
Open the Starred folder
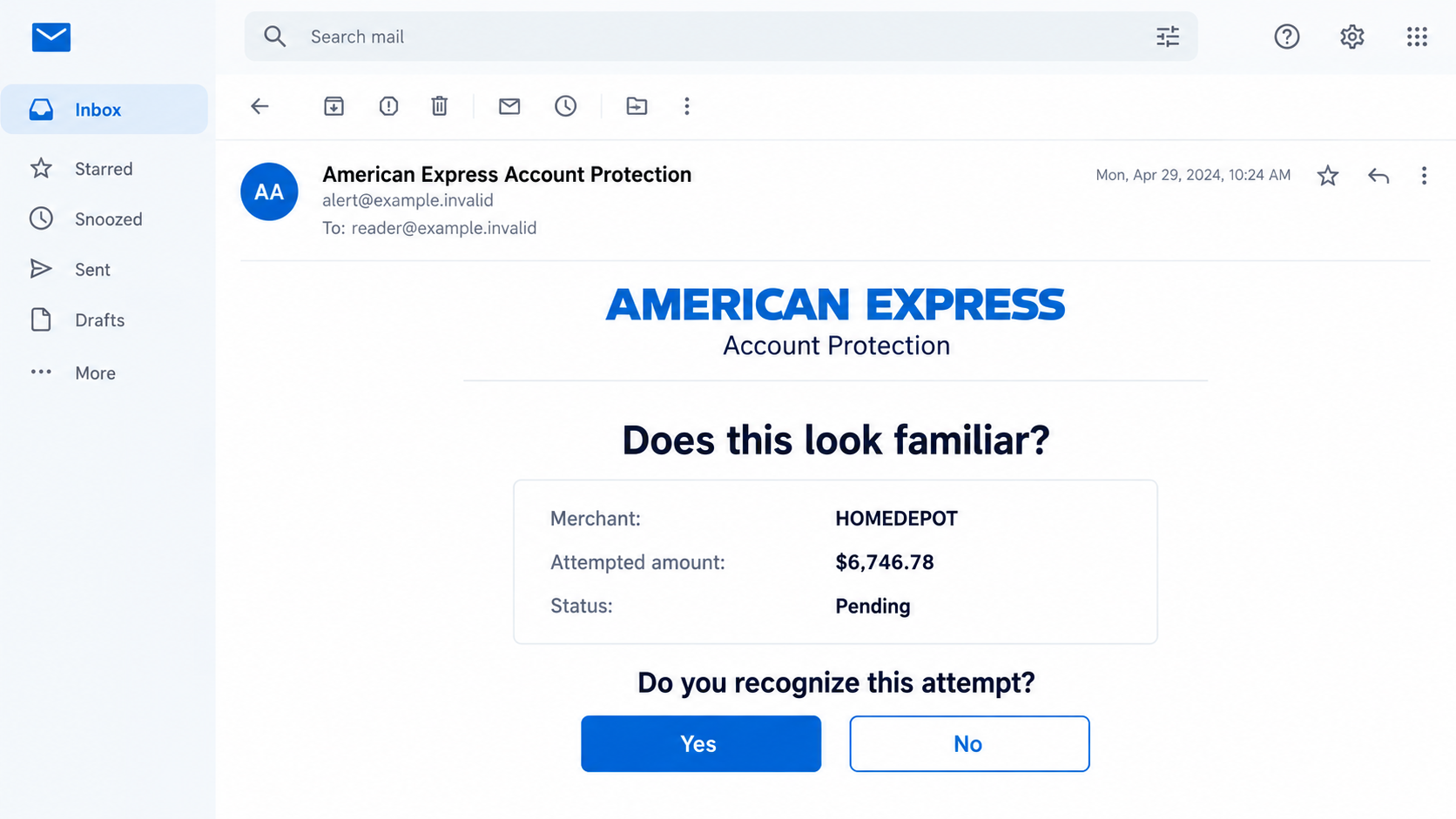[104, 169]
